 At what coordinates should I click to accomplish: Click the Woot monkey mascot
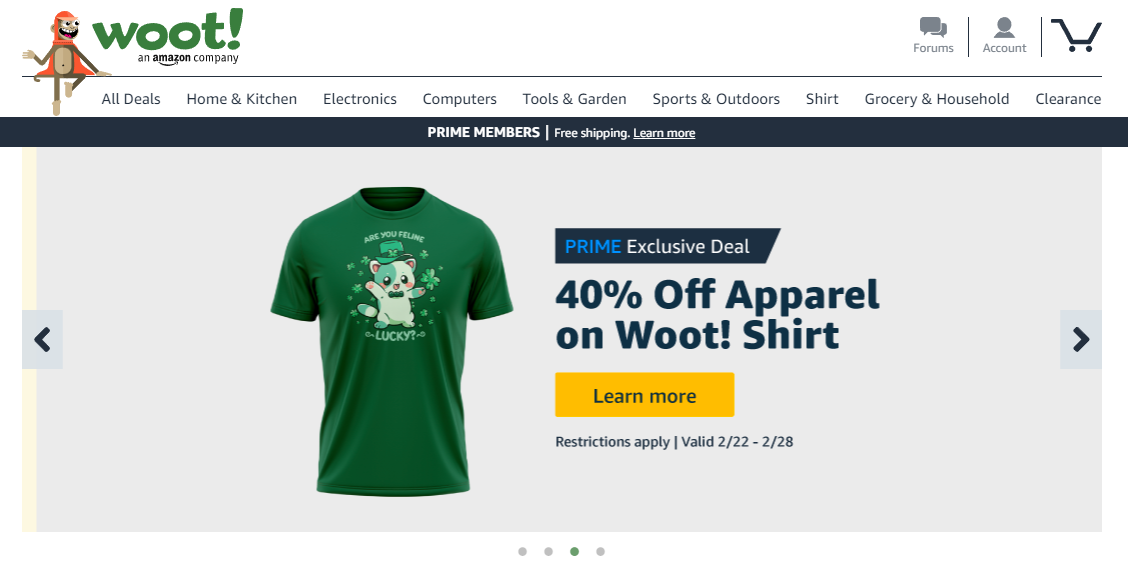63,62
